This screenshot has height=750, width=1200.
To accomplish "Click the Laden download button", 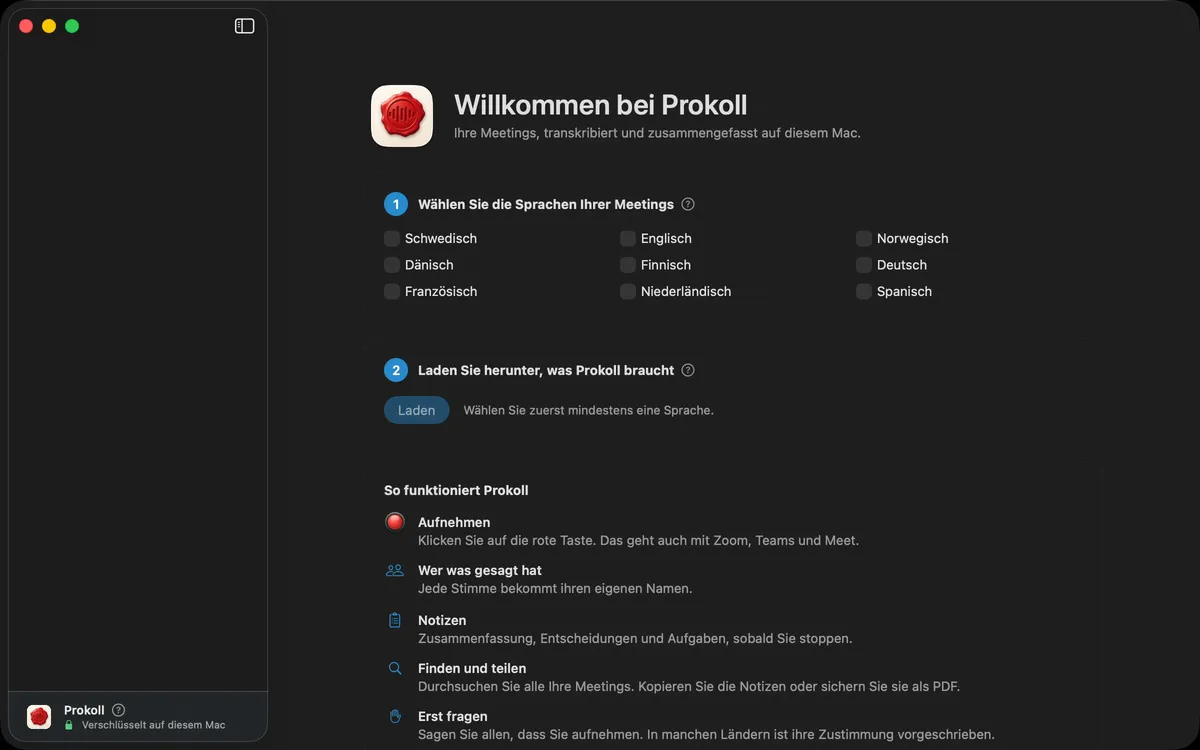I will coord(417,410).
